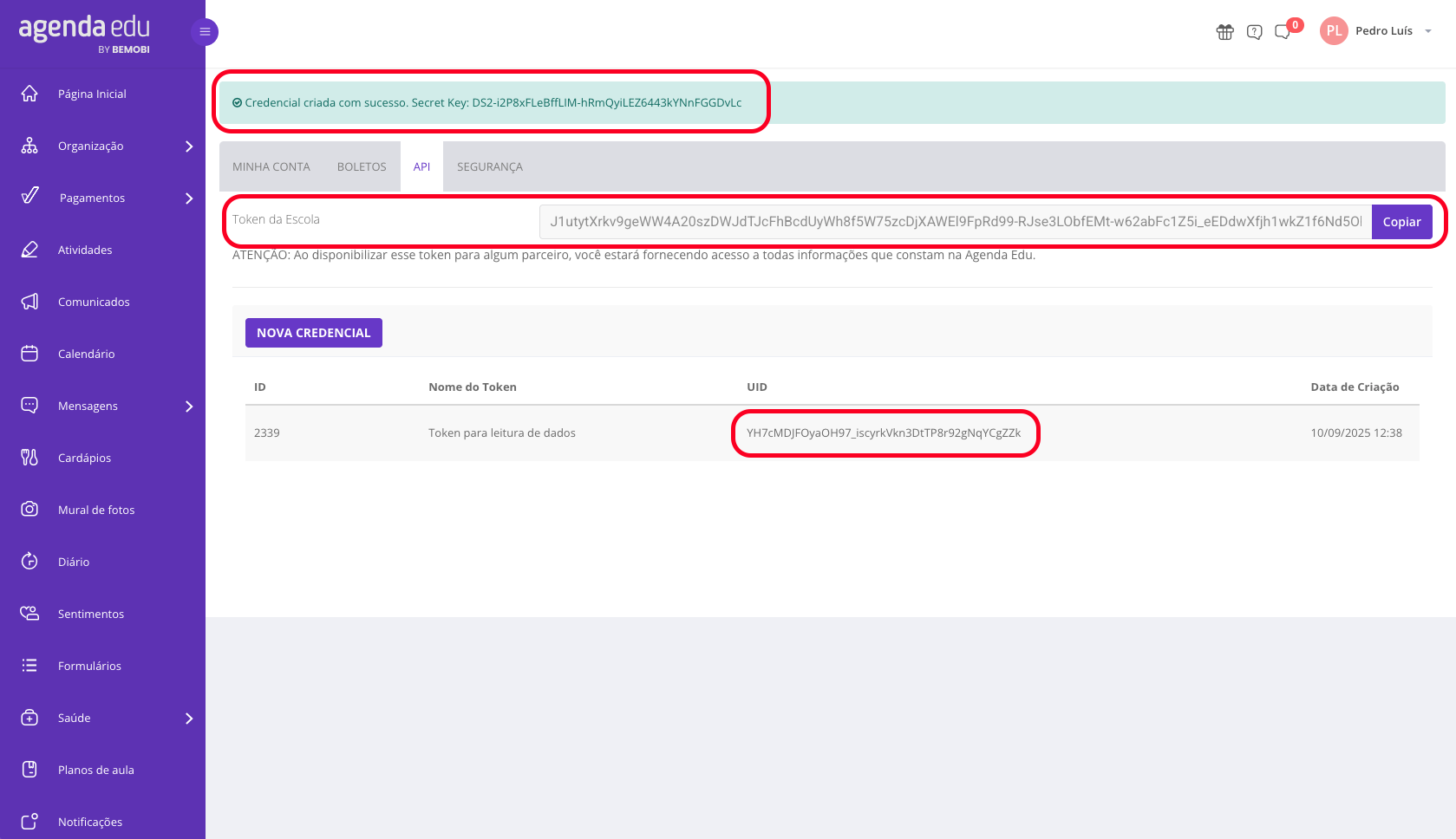This screenshot has width=1456, height=839.
Task: Click the Página Inicial home icon
Action: point(29,94)
